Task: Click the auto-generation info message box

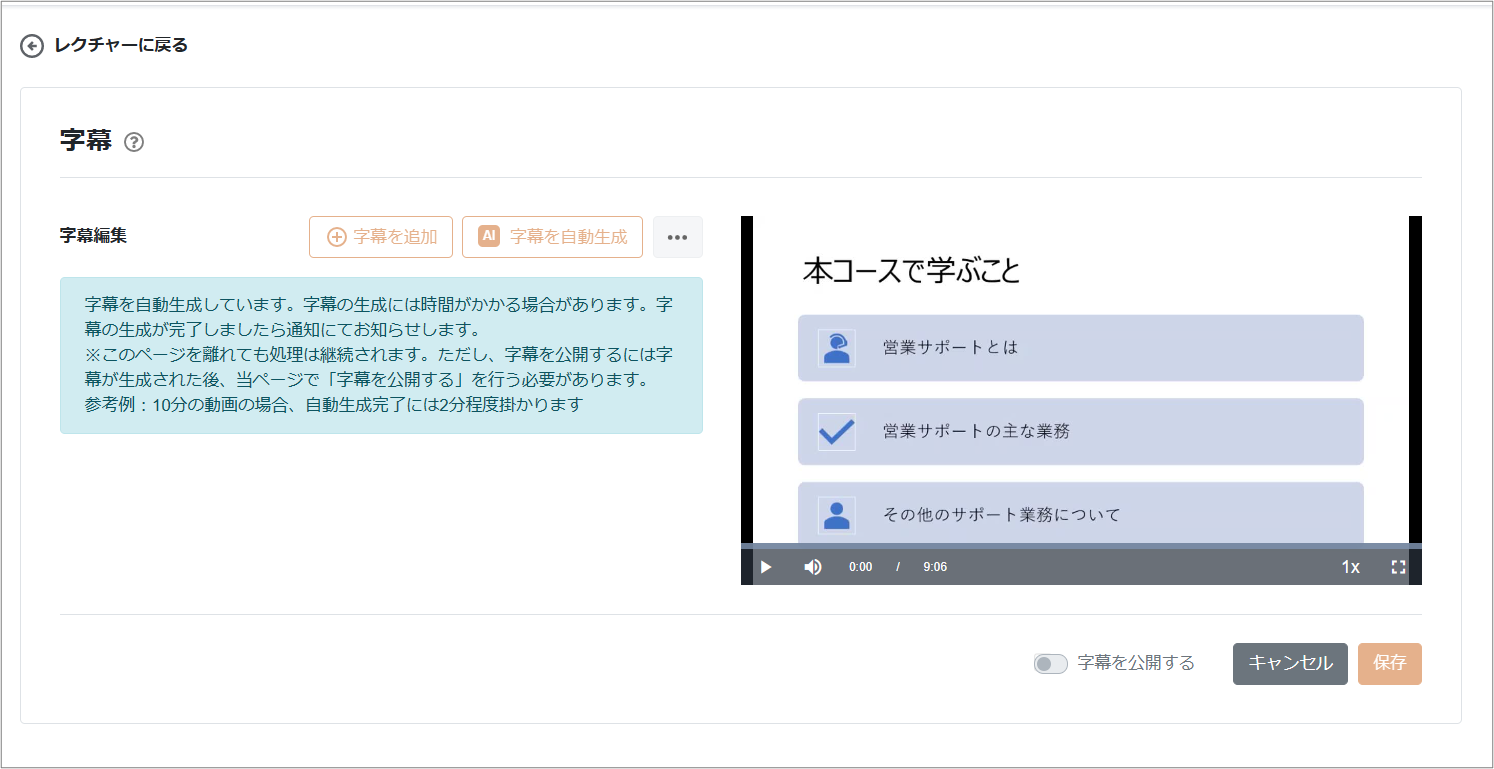Action: click(381, 355)
